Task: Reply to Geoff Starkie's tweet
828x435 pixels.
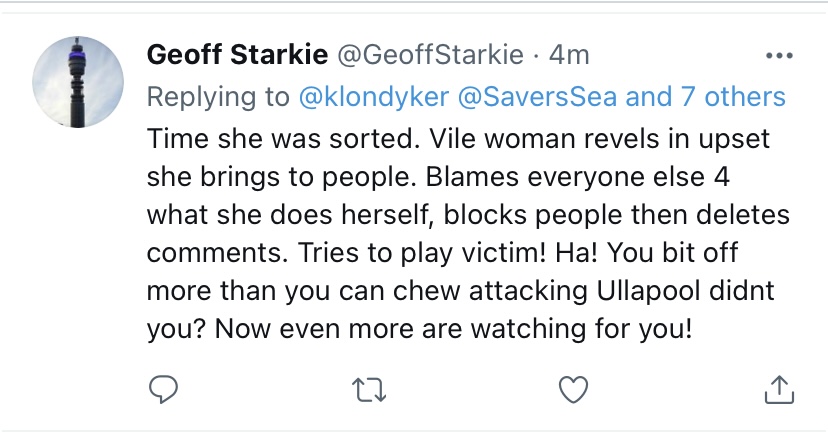Action: [162, 390]
